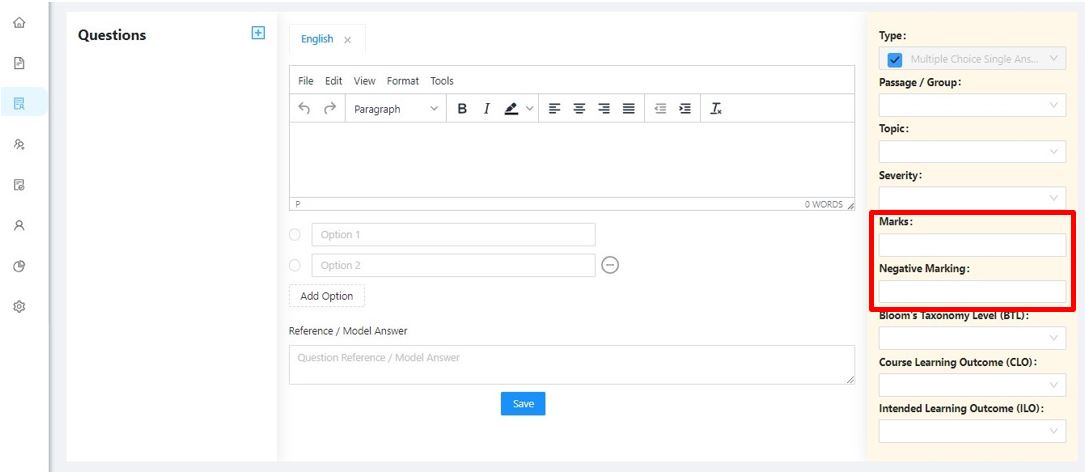
Task: Click the Add Option button
Action: (x=327, y=296)
